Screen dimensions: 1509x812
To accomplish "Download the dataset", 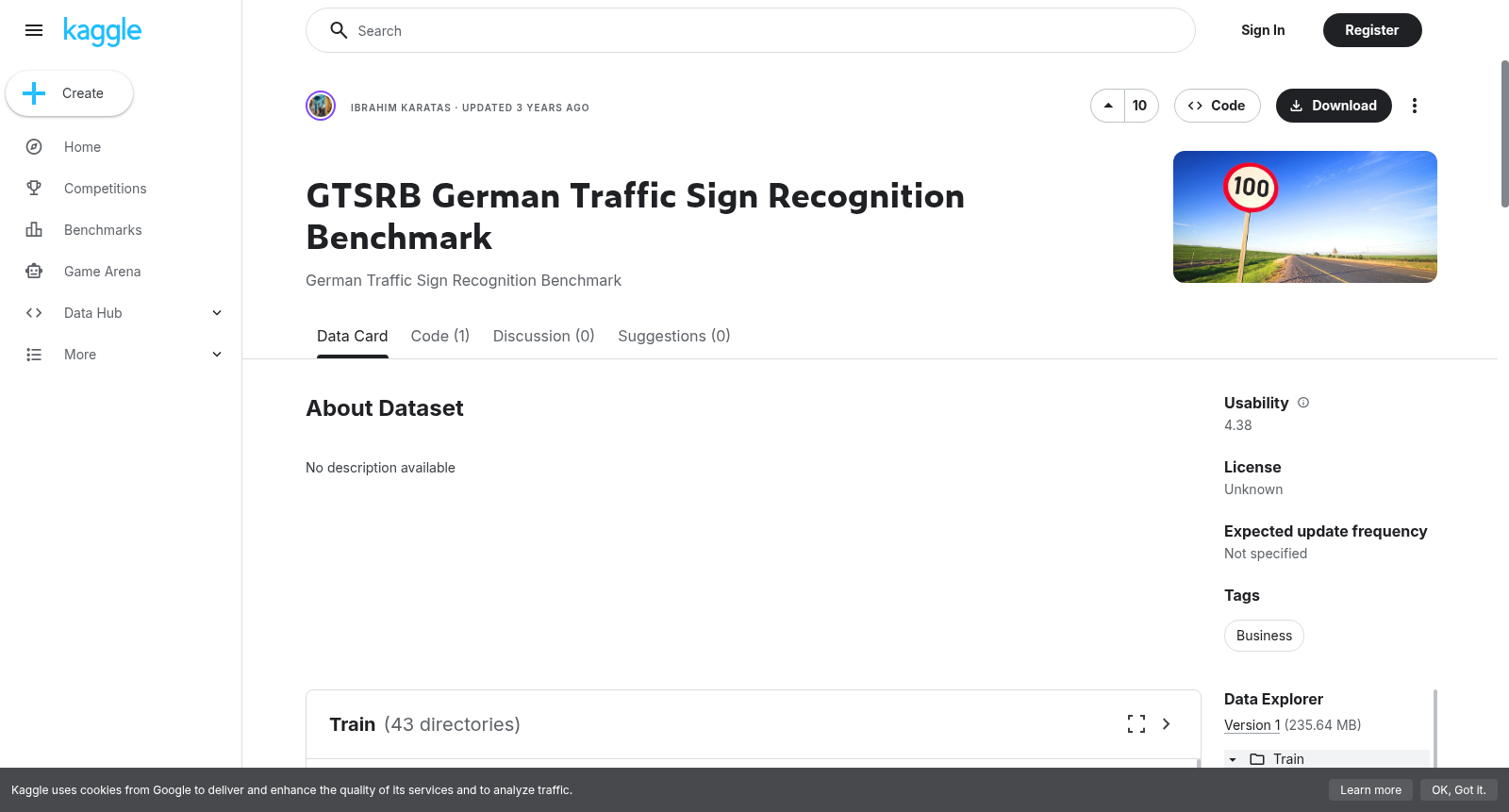I will coord(1334,106).
